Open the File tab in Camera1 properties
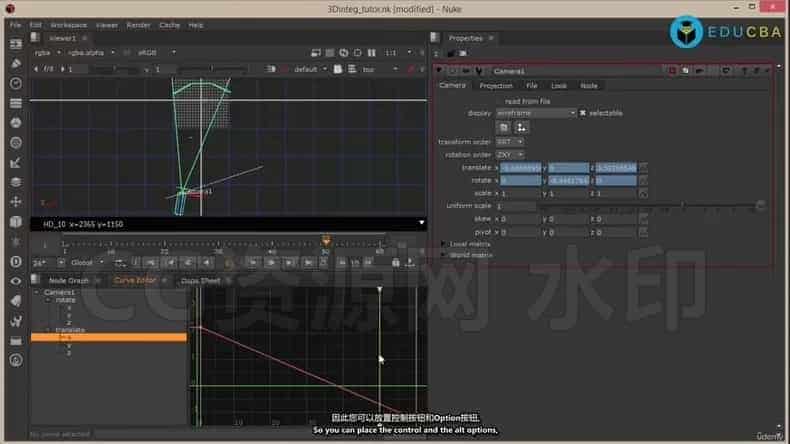Screen dimensions: 790x444 (532, 86)
